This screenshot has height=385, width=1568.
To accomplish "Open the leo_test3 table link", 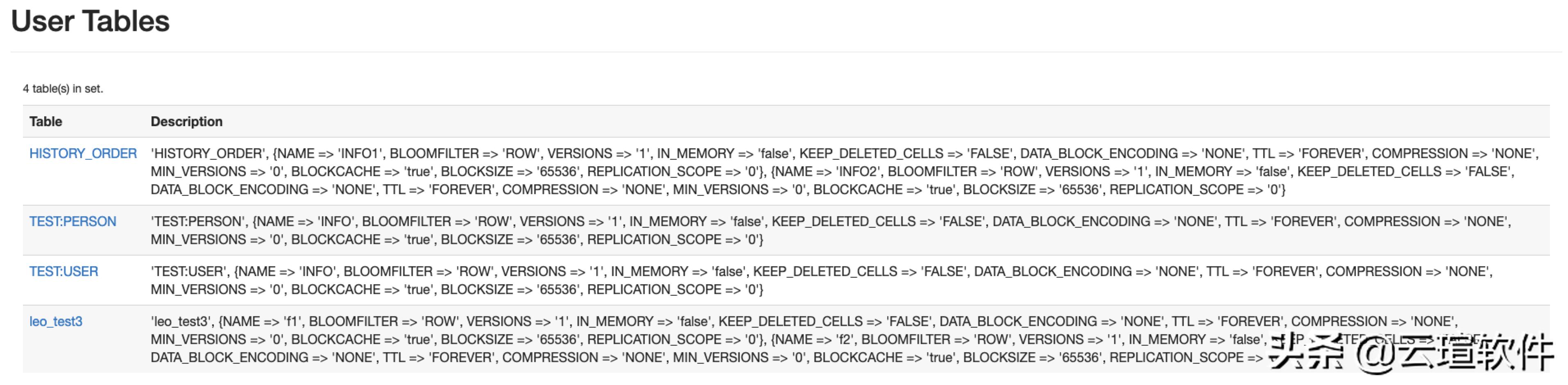I will point(55,321).
